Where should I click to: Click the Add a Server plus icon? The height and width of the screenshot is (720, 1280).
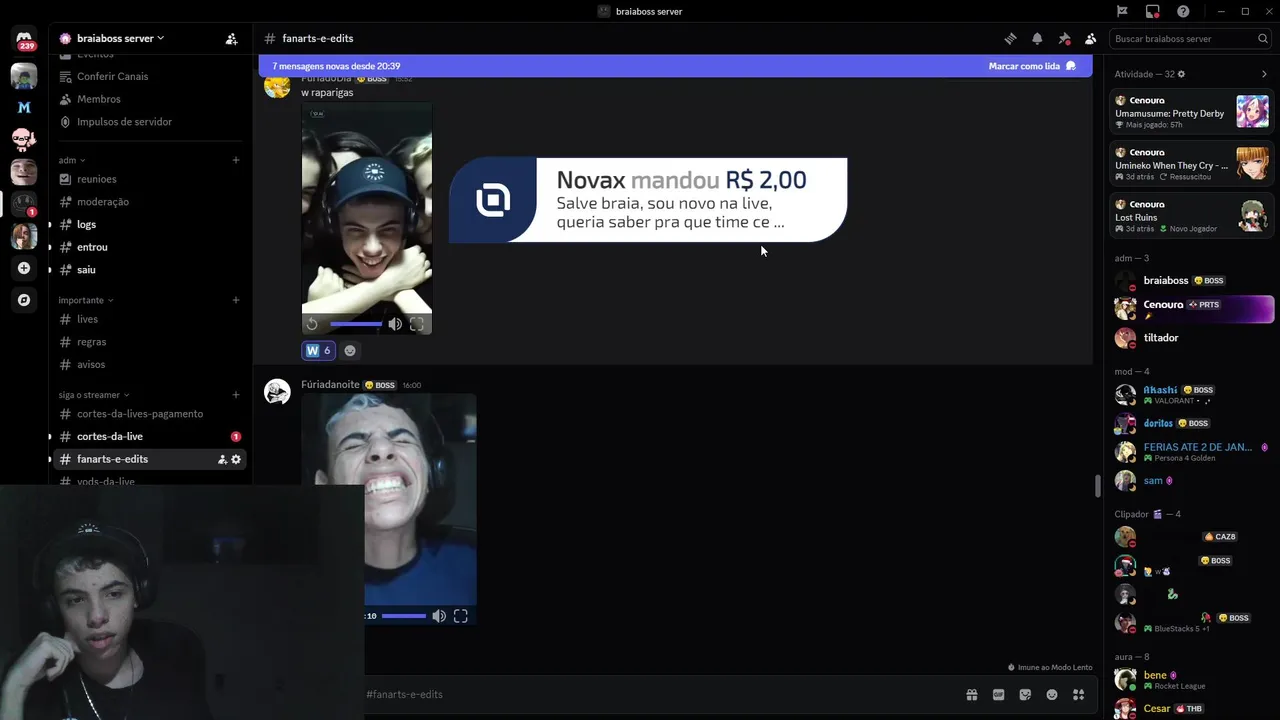(x=24, y=268)
